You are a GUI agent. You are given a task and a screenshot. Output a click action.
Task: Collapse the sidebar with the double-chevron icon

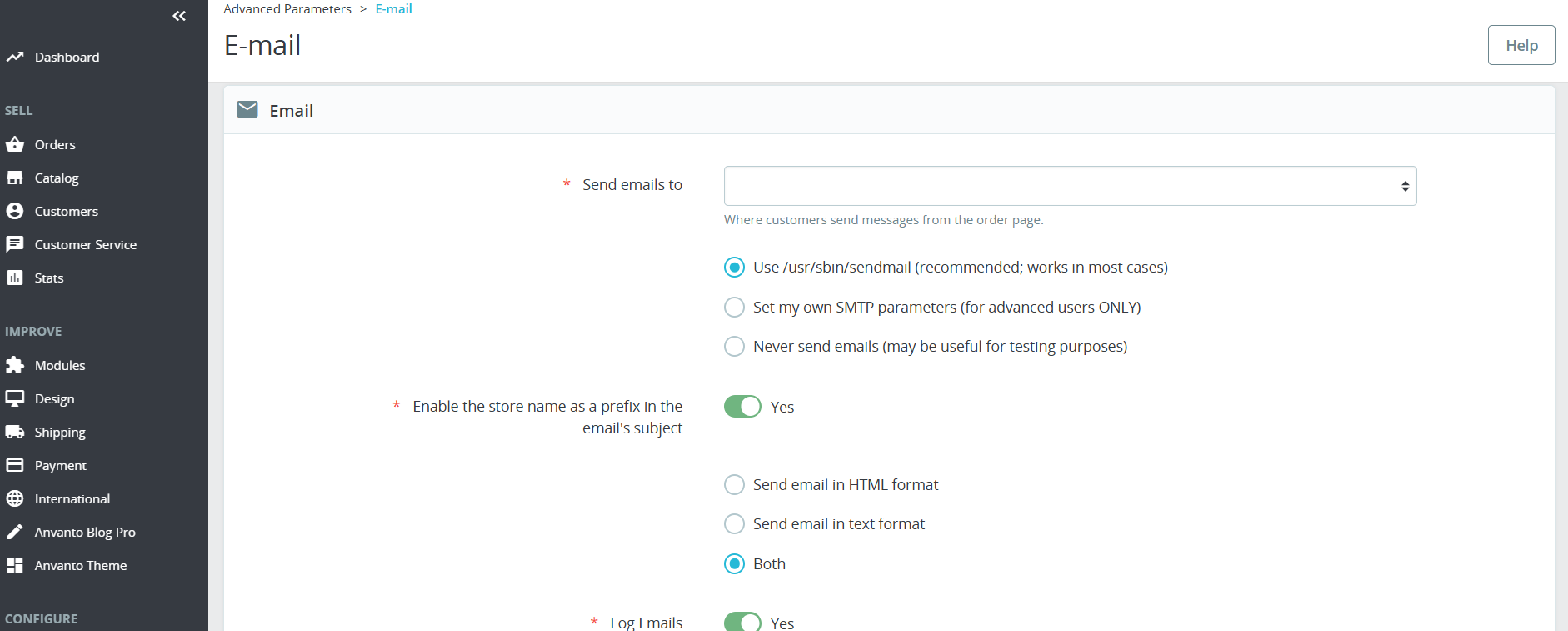click(x=179, y=16)
